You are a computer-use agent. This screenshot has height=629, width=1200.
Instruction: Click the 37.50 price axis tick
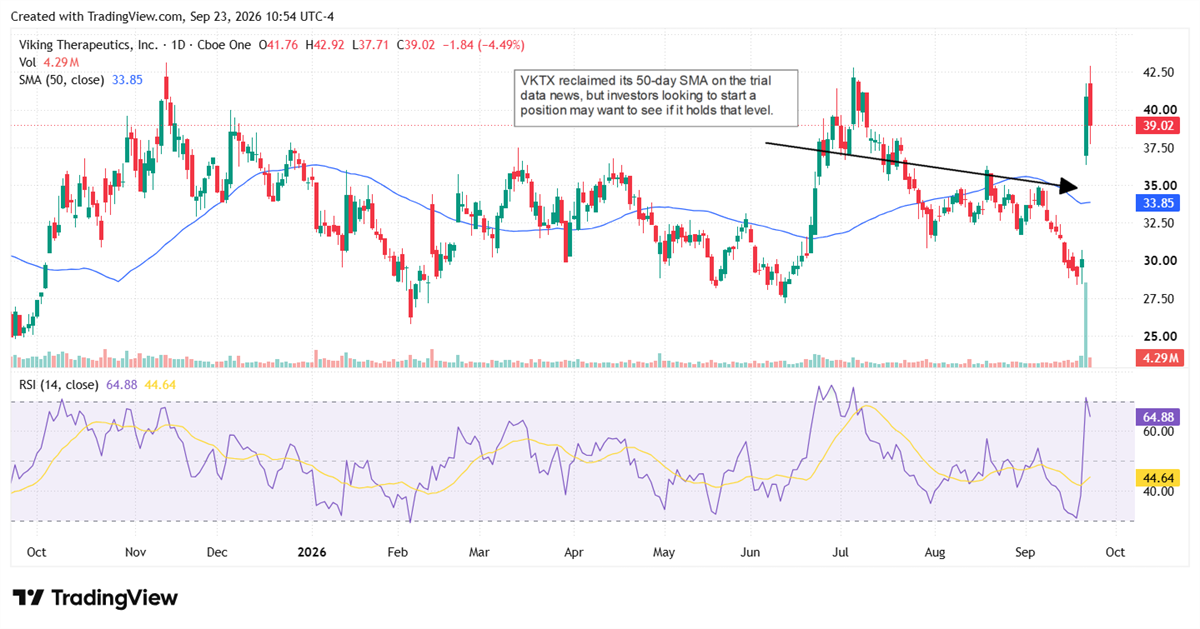point(1159,148)
